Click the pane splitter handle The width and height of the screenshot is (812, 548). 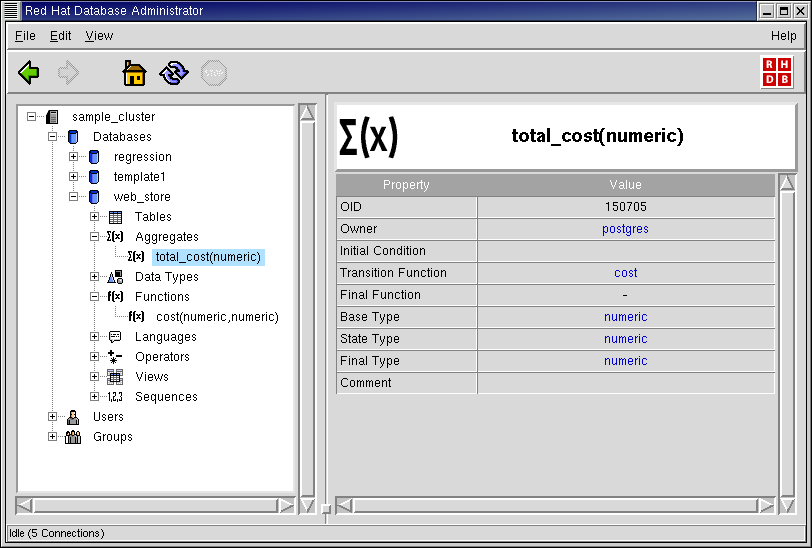click(326, 509)
